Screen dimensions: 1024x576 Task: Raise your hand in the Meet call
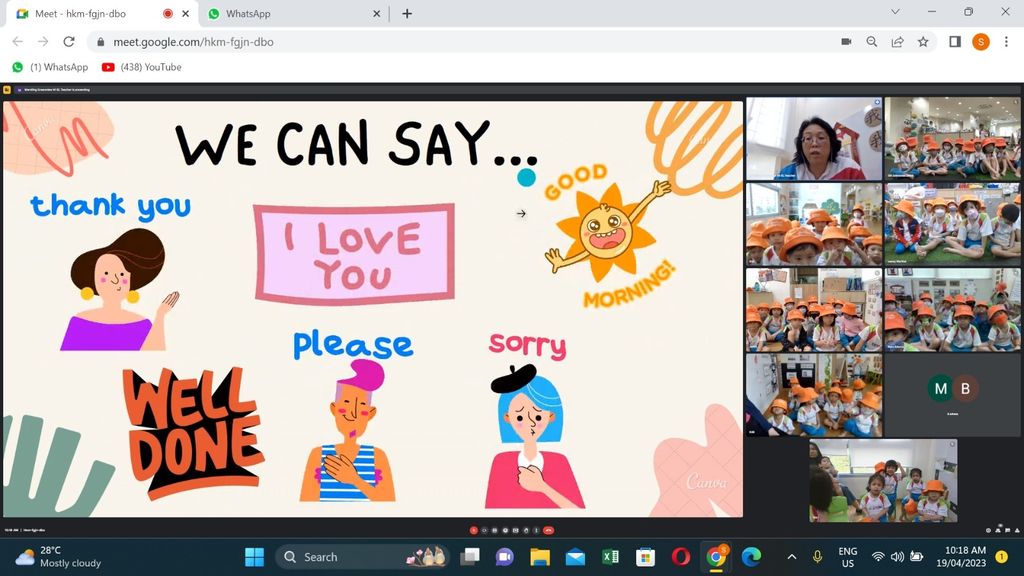pyautogui.click(x=526, y=530)
